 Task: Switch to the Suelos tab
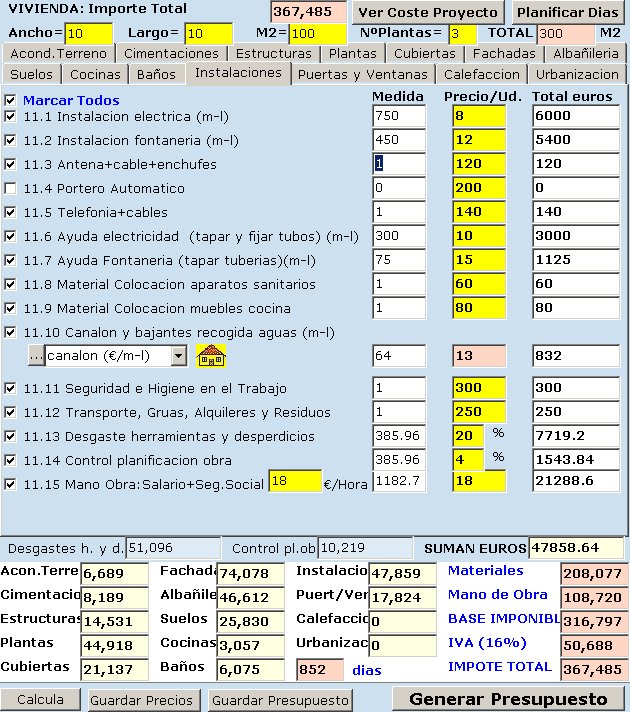point(31,74)
